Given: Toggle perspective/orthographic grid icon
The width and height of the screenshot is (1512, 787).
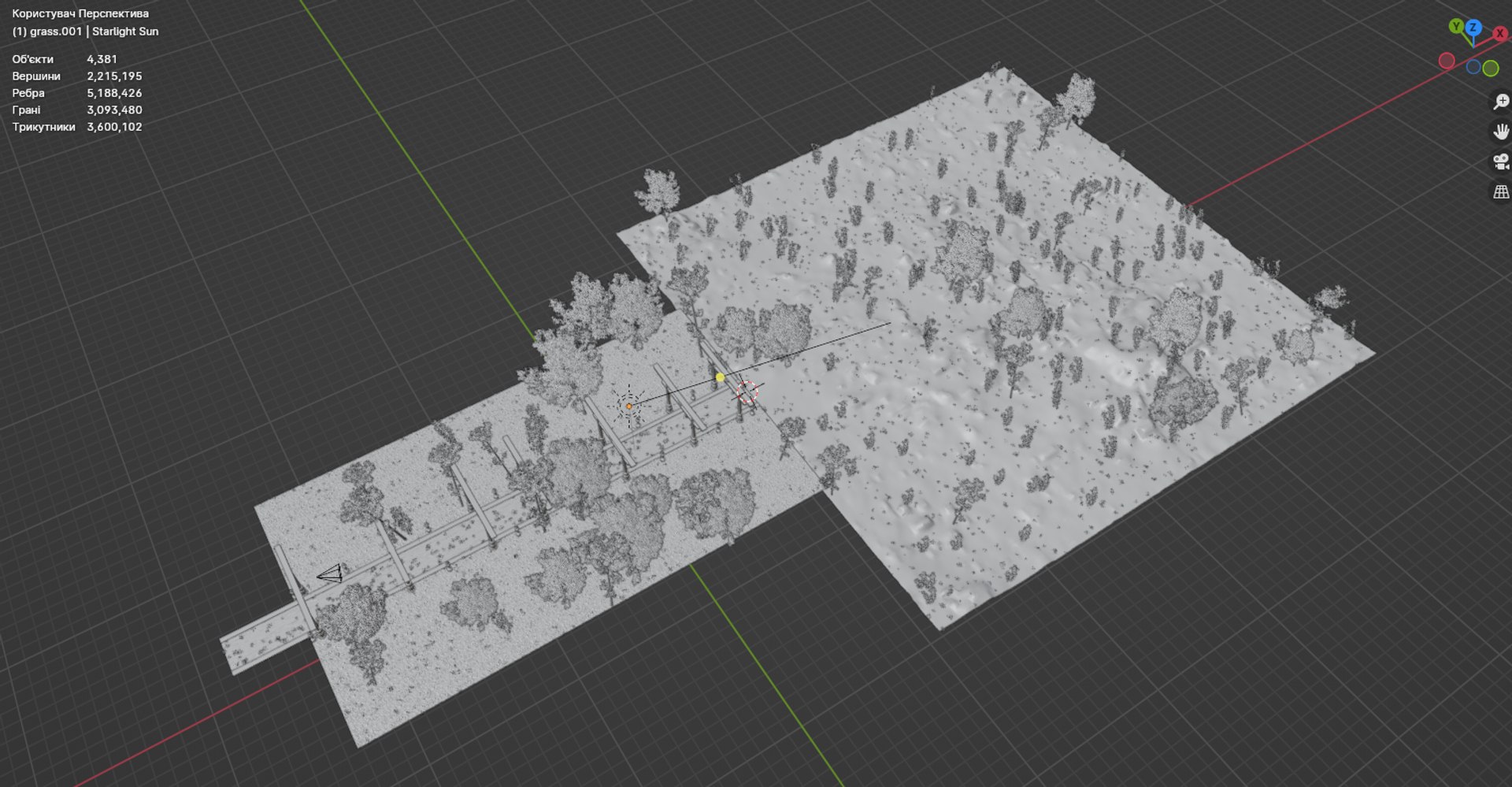Looking at the screenshot, I should [1501, 191].
